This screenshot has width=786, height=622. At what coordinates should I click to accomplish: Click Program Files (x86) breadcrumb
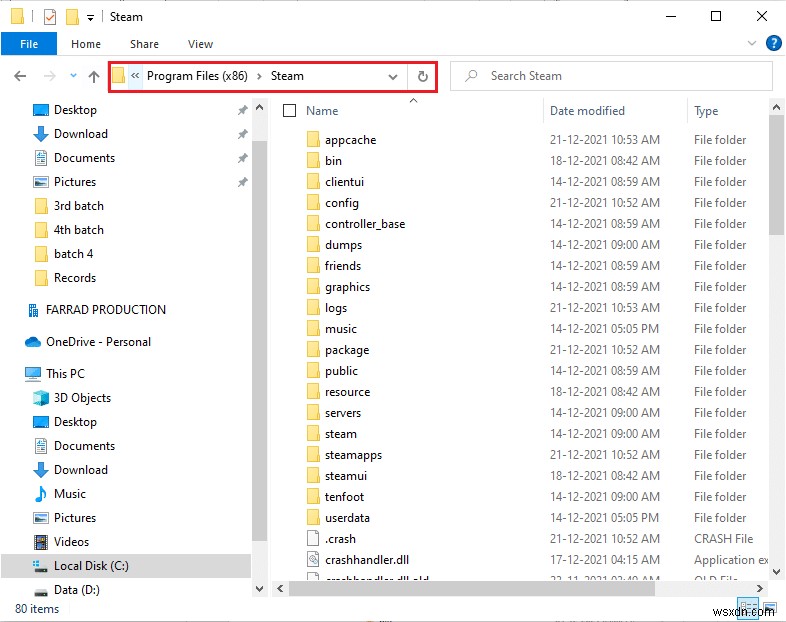(197, 76)
